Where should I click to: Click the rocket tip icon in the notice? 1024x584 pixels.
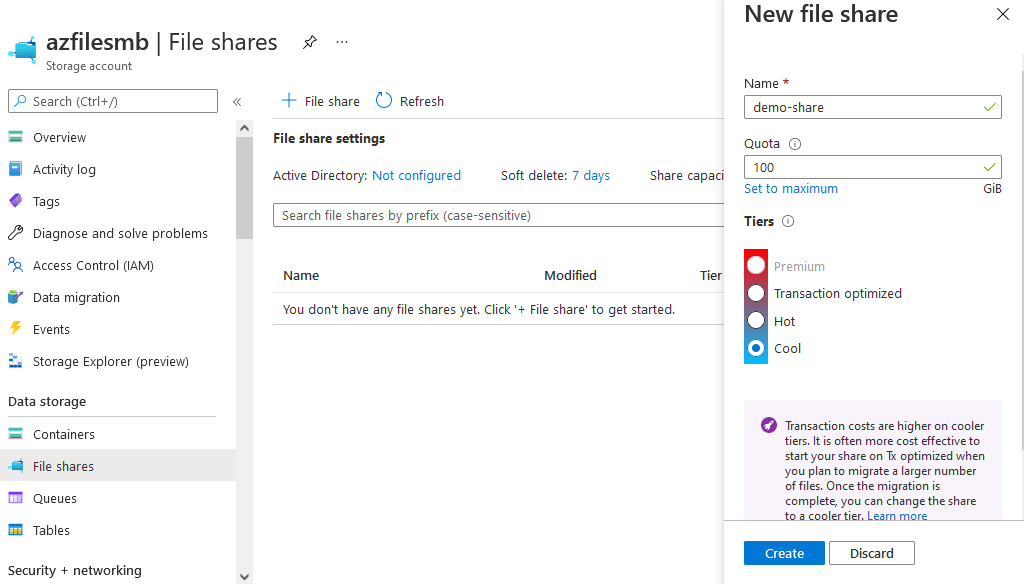click(769, 425)
